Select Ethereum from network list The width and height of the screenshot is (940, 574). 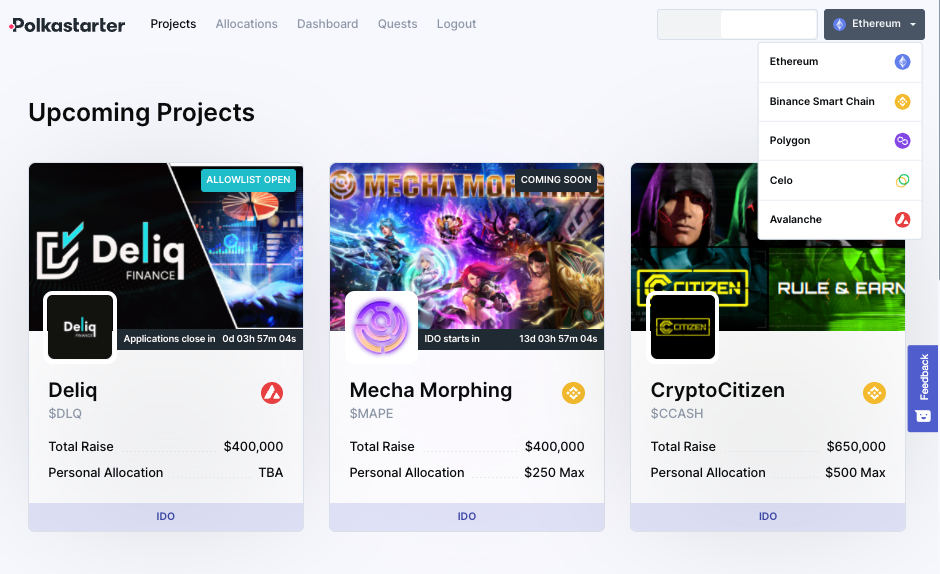click(x=840, y=62)
